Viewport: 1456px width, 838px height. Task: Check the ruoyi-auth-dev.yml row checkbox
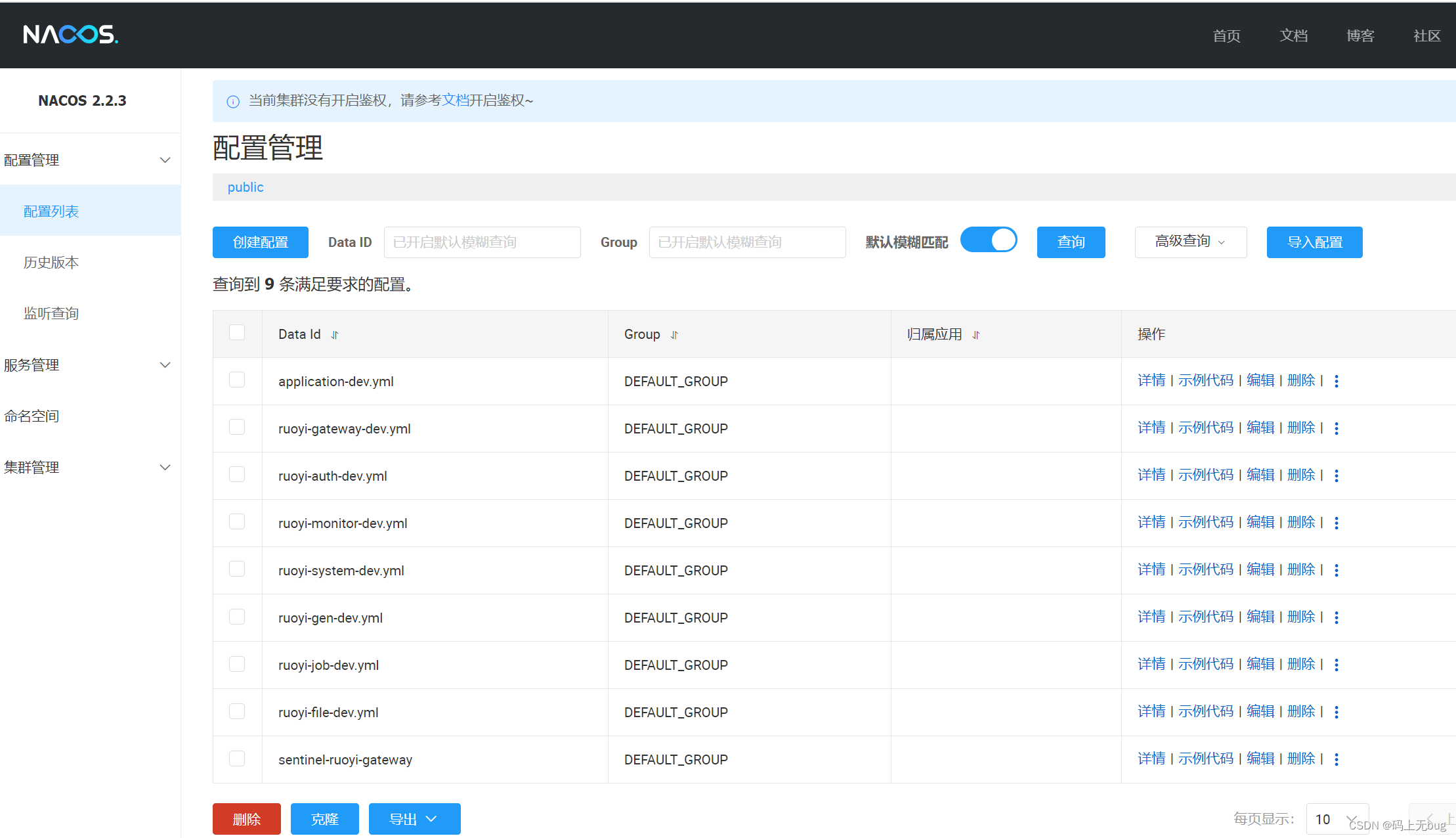pos(237,474)
